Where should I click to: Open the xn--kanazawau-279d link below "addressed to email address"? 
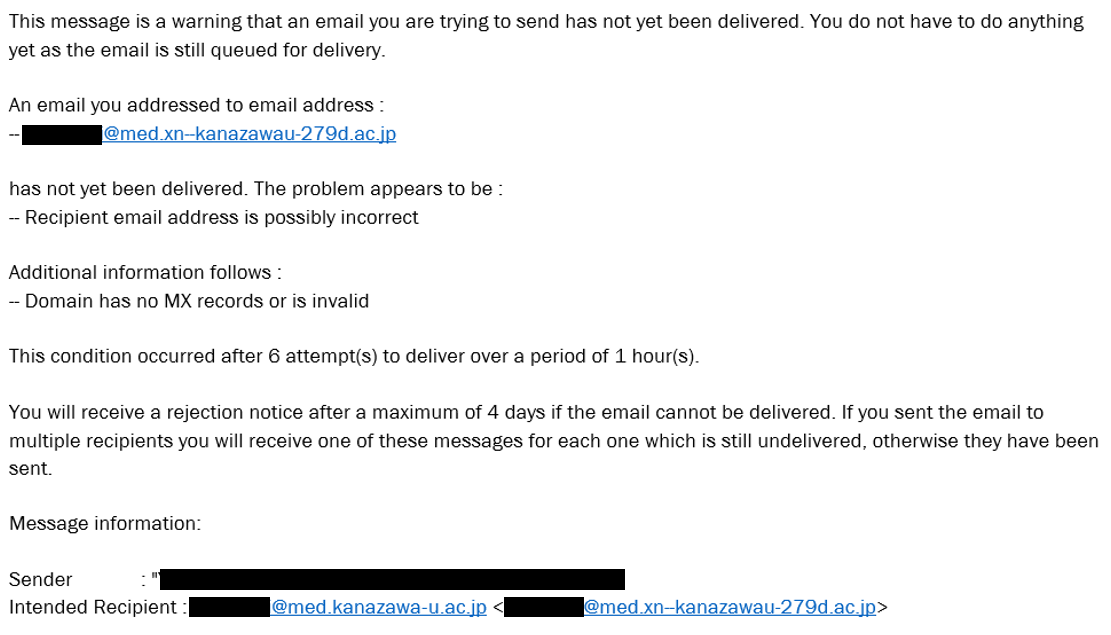point(249,134)
